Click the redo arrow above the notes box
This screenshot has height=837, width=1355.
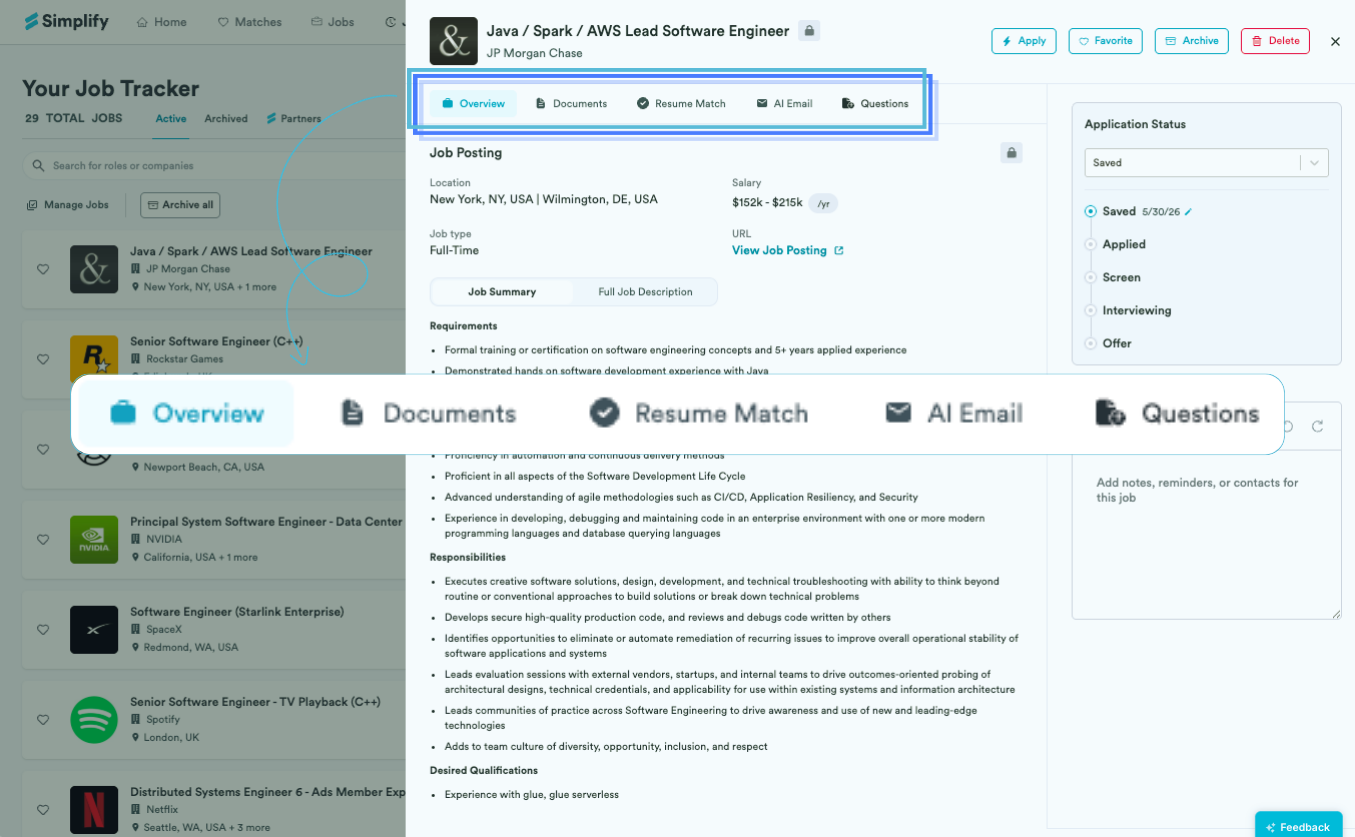pyautogui.click(x=1318, y=427)
